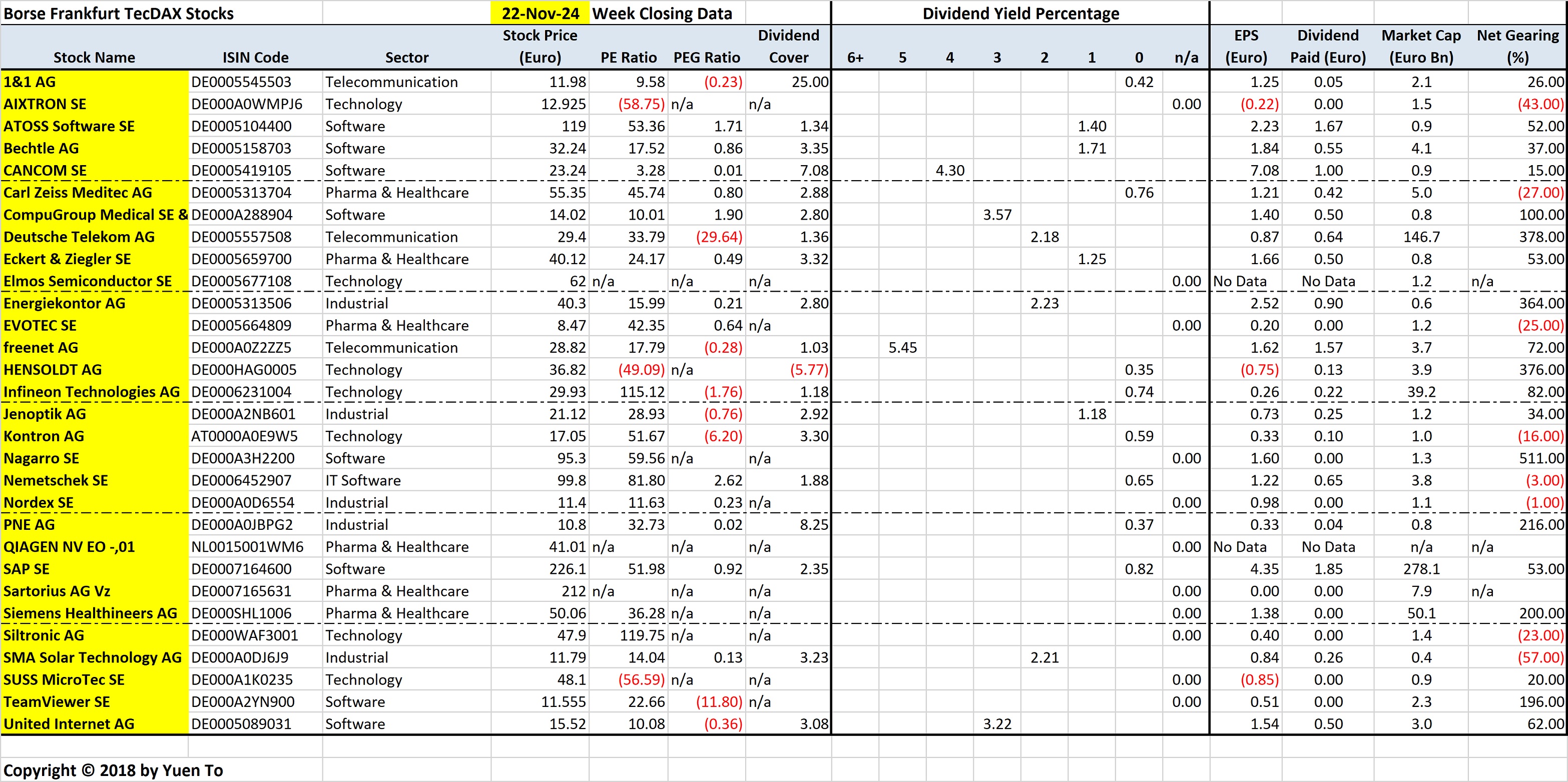Select Sartorius AG Vz cell

(x=95, y=591)
